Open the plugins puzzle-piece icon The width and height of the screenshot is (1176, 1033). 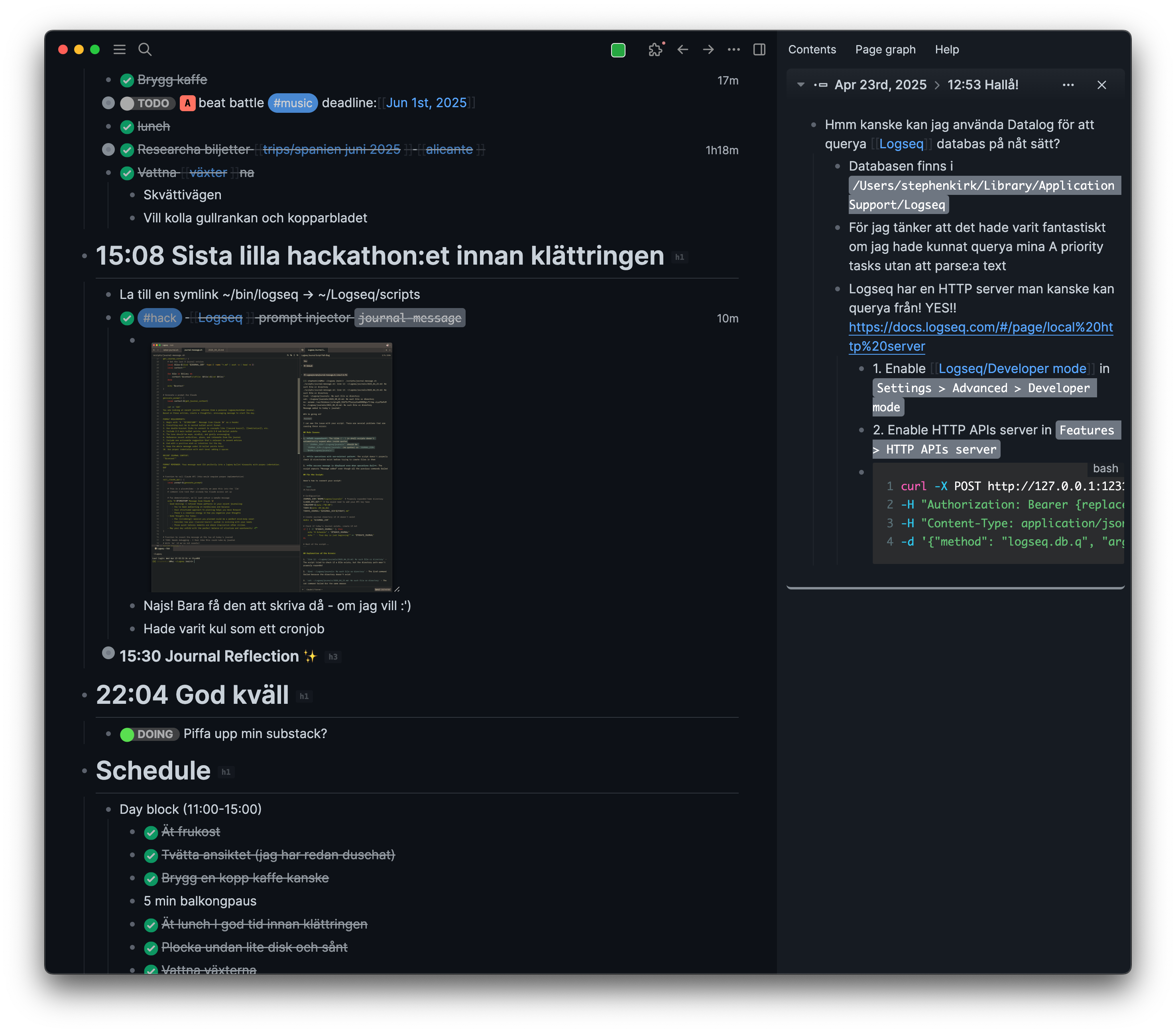click(x=655, y=49)
